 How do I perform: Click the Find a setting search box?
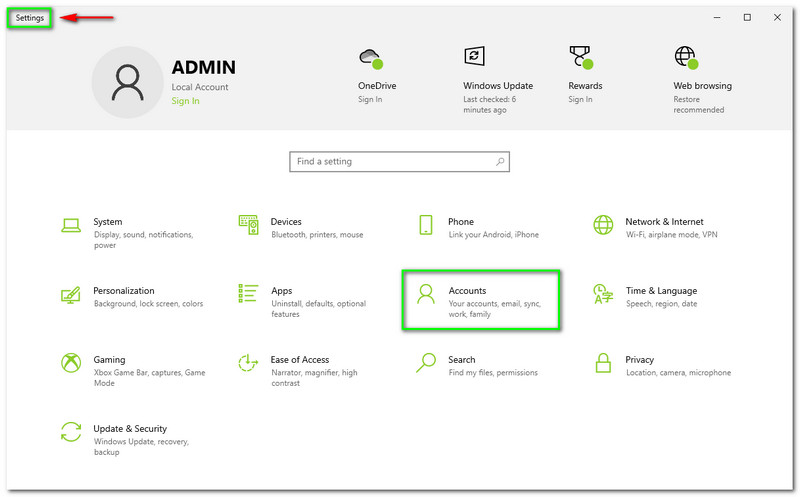click(399, 162)
